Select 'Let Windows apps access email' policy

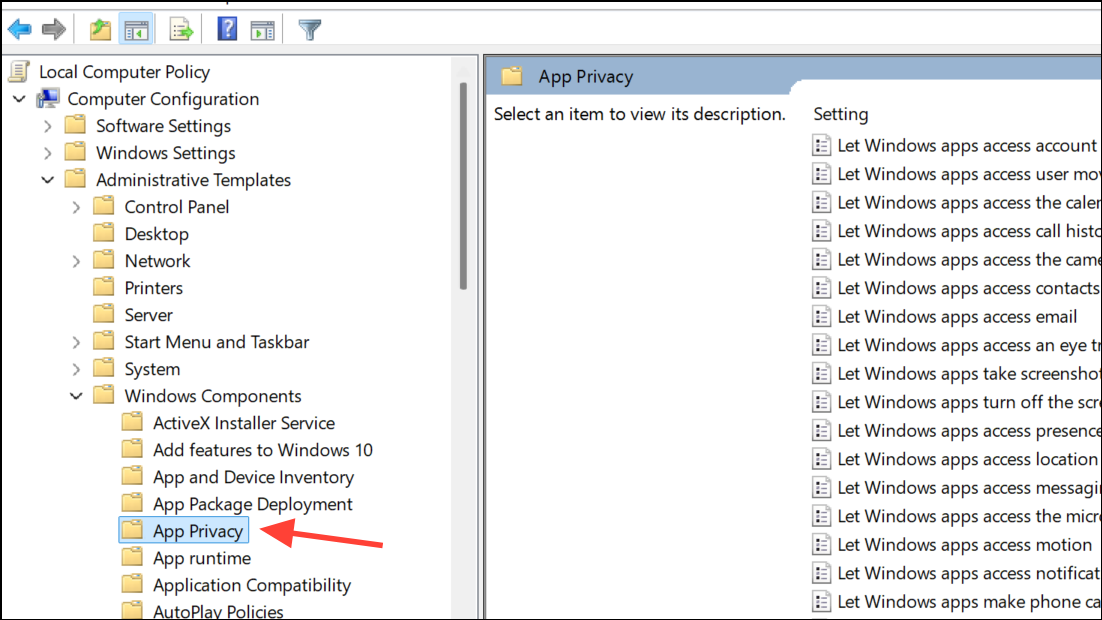point(956,317)
